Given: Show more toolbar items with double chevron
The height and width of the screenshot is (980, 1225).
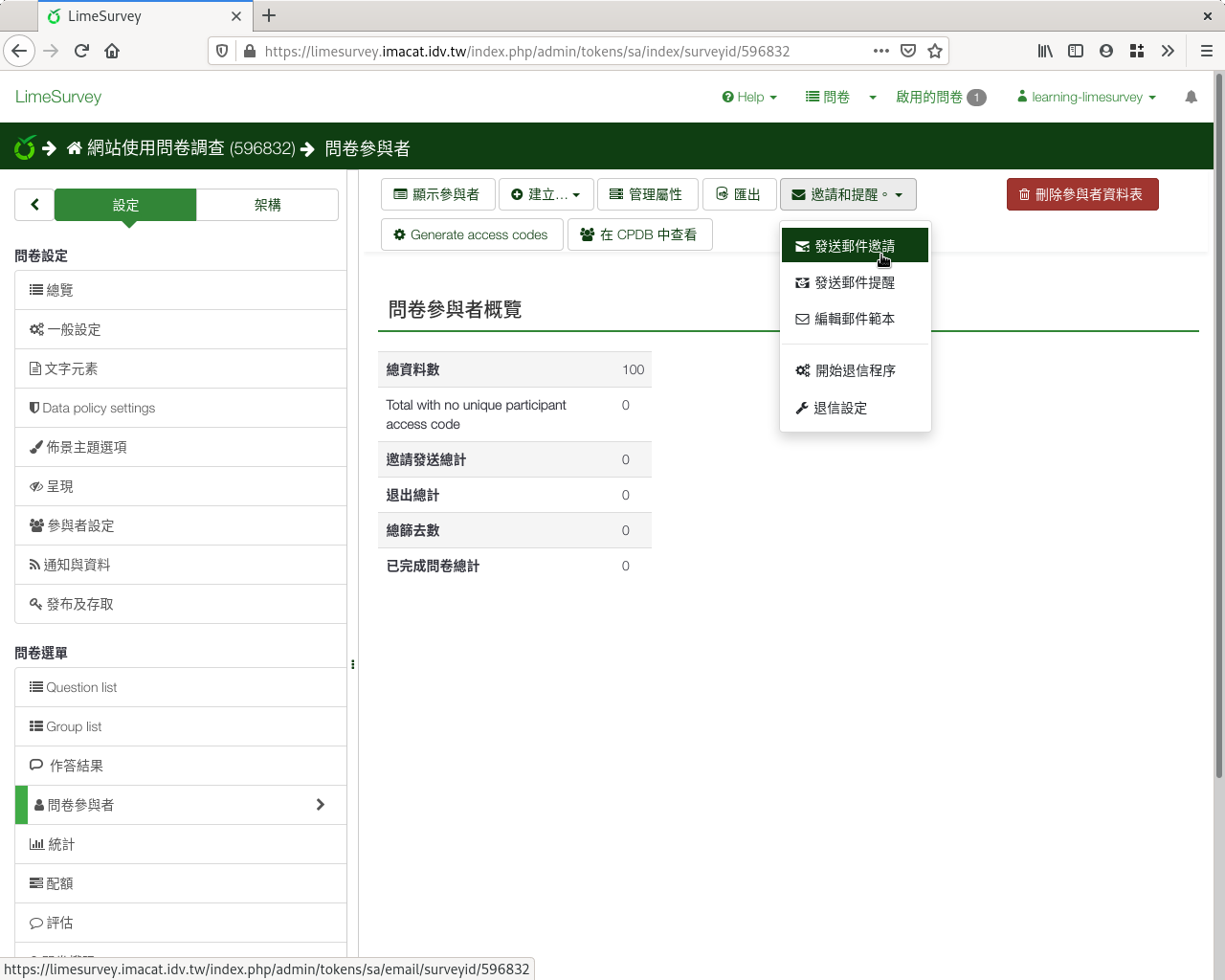Looking at the screenshot, I should (x=1168, y=51).
